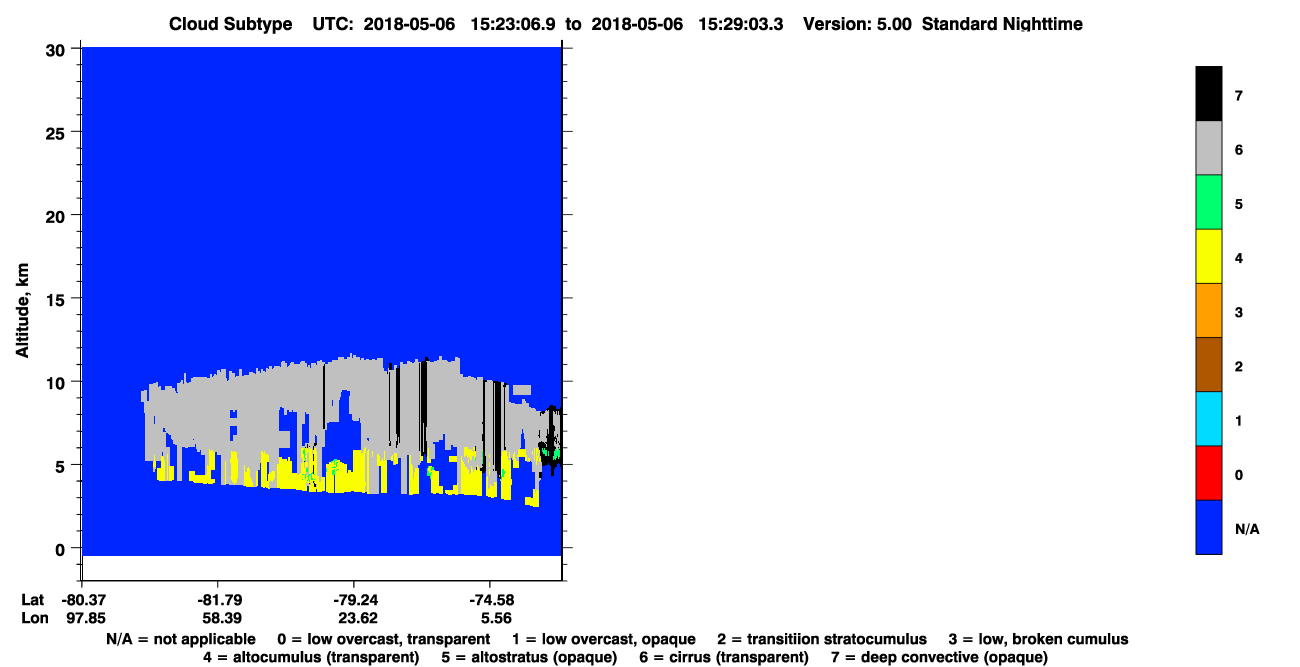This screenshot has height=667, width=1300.
Task: Click the blue N/A color swatch
Action: point(1208,526)
